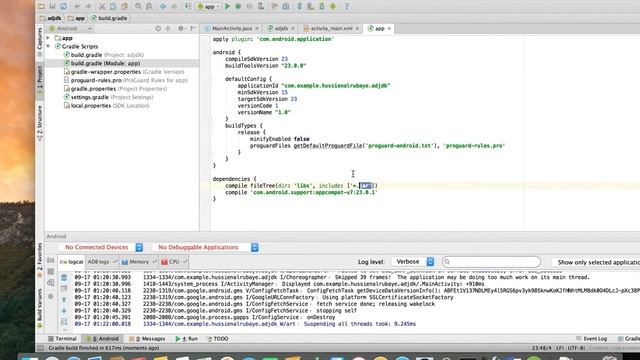Select build.gradle (Module: app) file
Screen dimensions: 640x360
tap(102, 63)
